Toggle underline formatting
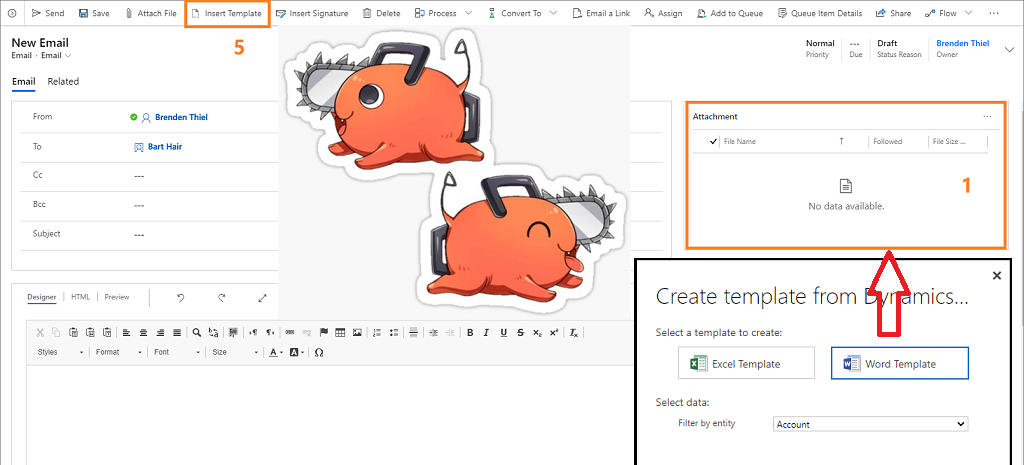 [503, 332]
